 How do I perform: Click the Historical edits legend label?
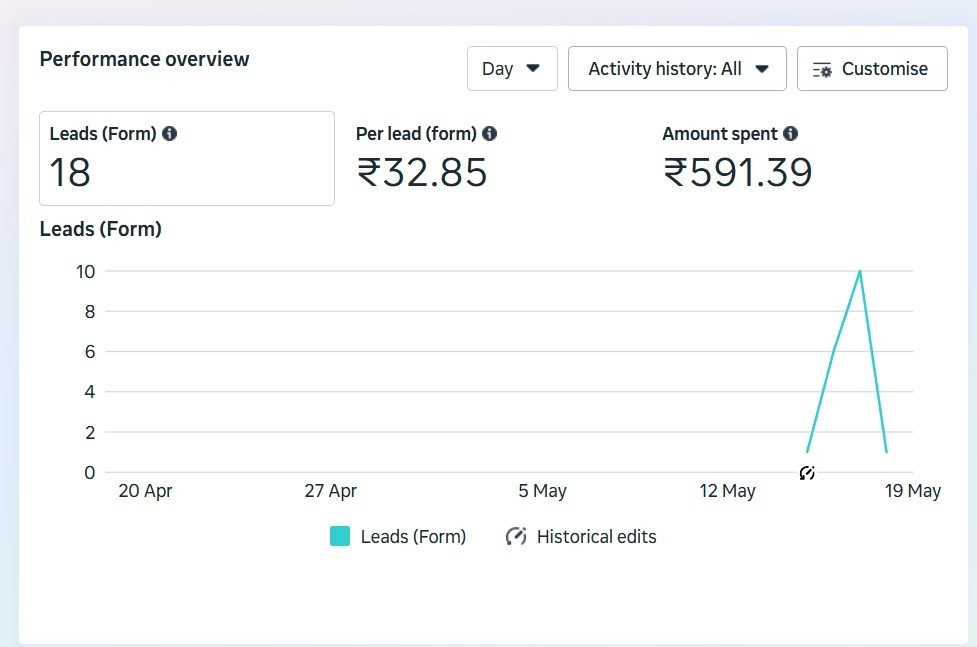tap(596, 537)
